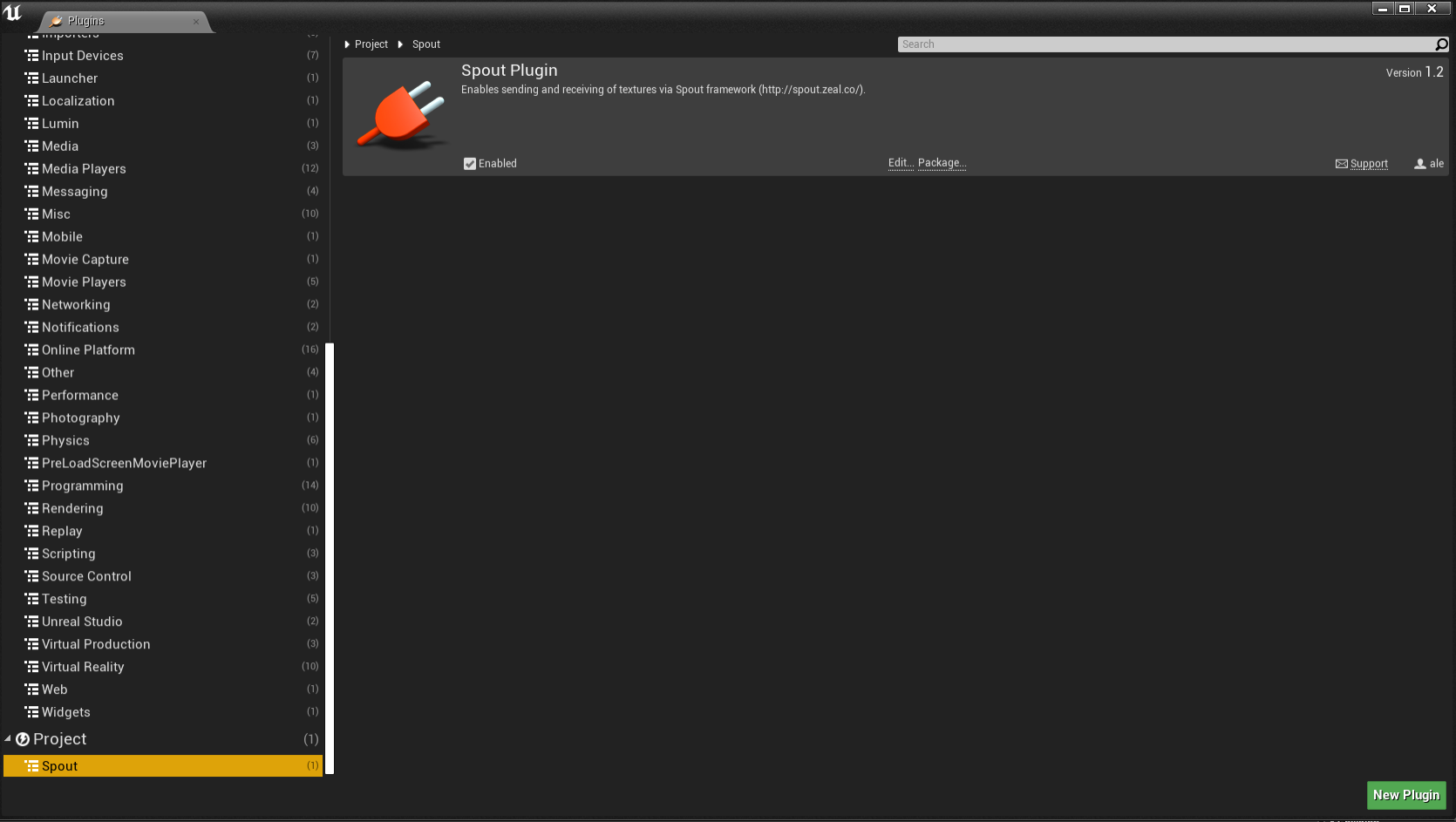This screenshot has height=822, width=1456.
Task: Click the Unreal Engine logo icon
Action: click(12, 12)
